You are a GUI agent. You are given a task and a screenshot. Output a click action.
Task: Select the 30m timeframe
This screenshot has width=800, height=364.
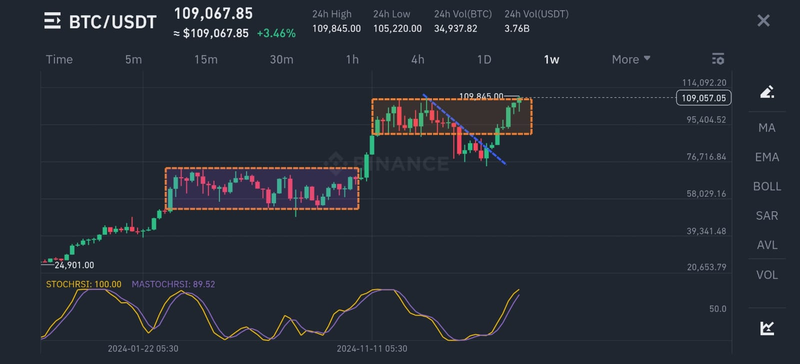point(282,60)
